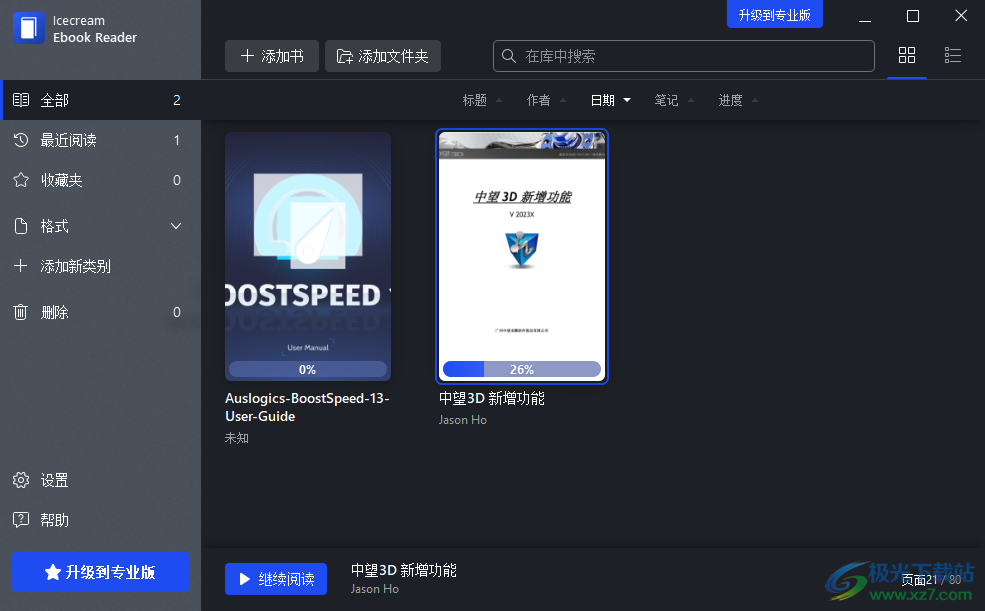Screen dimensions: 985x611
Task: Click the 删除 trash bin icon
Action: coord(21,312)
